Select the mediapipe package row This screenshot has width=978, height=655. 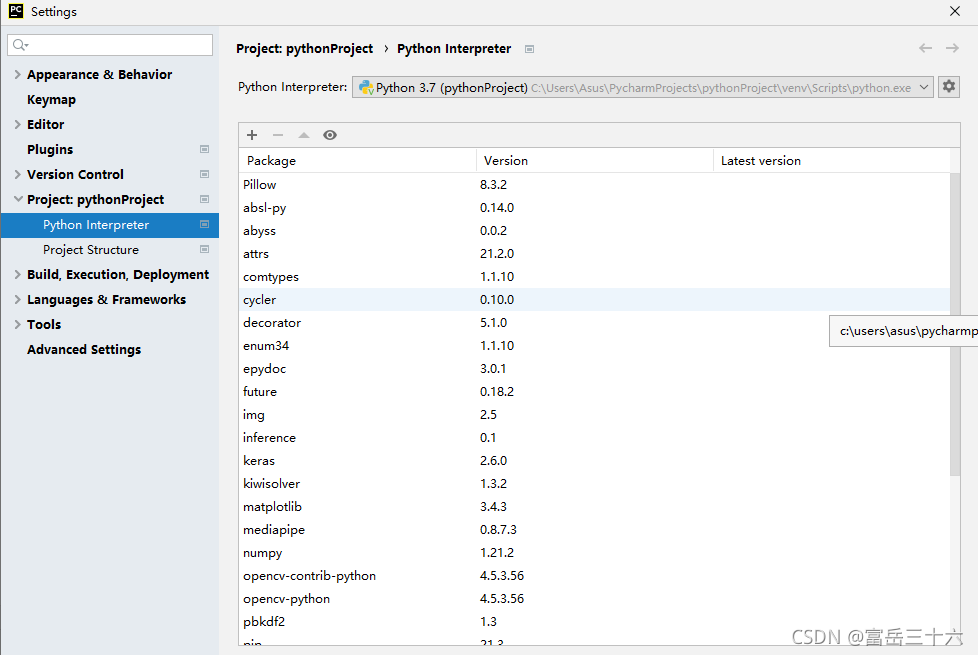pos(594,530)
